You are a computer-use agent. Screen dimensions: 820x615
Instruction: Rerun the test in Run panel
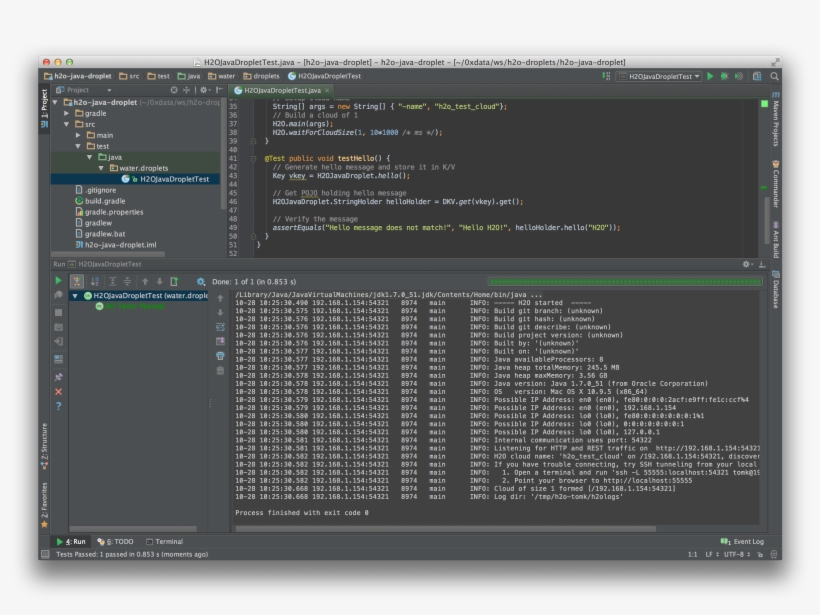(x=58, y=281)
